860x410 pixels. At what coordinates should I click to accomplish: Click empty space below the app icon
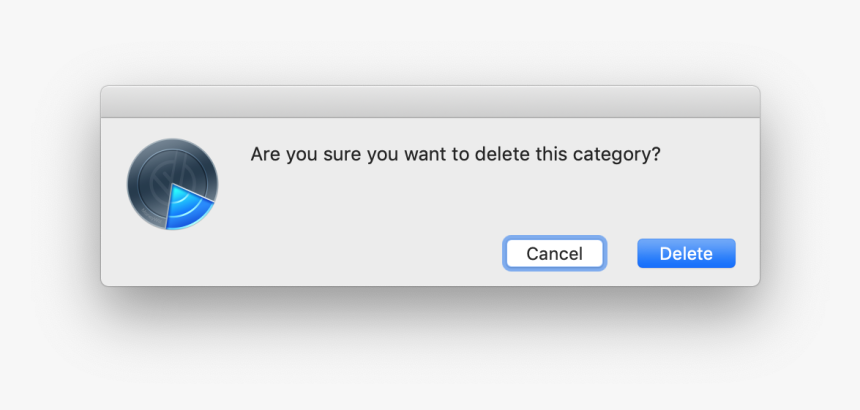click(x=172, y=258)
